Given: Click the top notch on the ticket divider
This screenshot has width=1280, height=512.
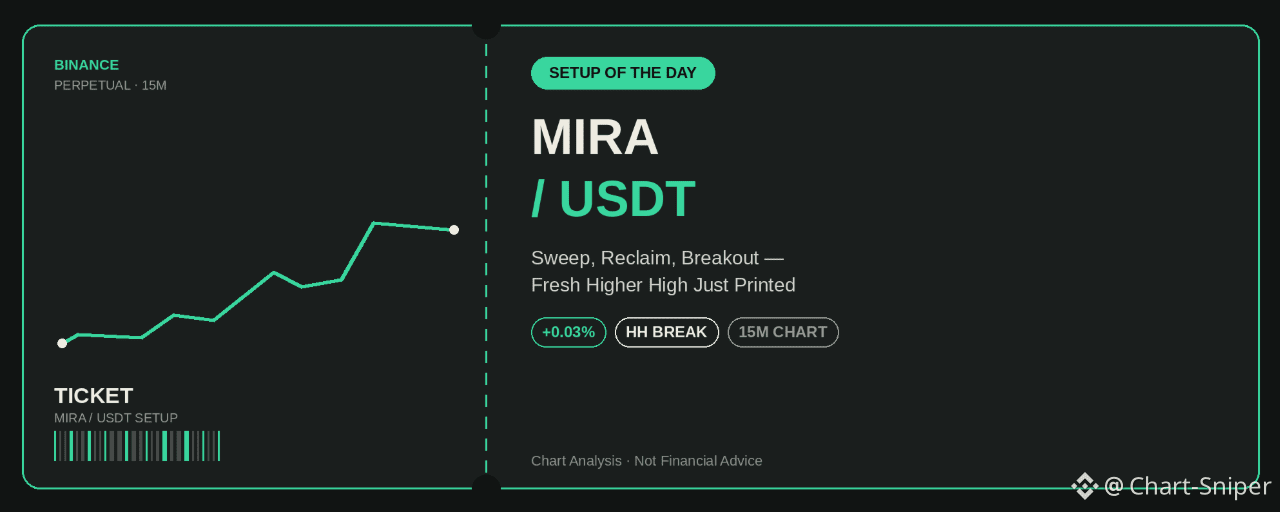Looking at the screenshot, I should click(x=486, y=26).
